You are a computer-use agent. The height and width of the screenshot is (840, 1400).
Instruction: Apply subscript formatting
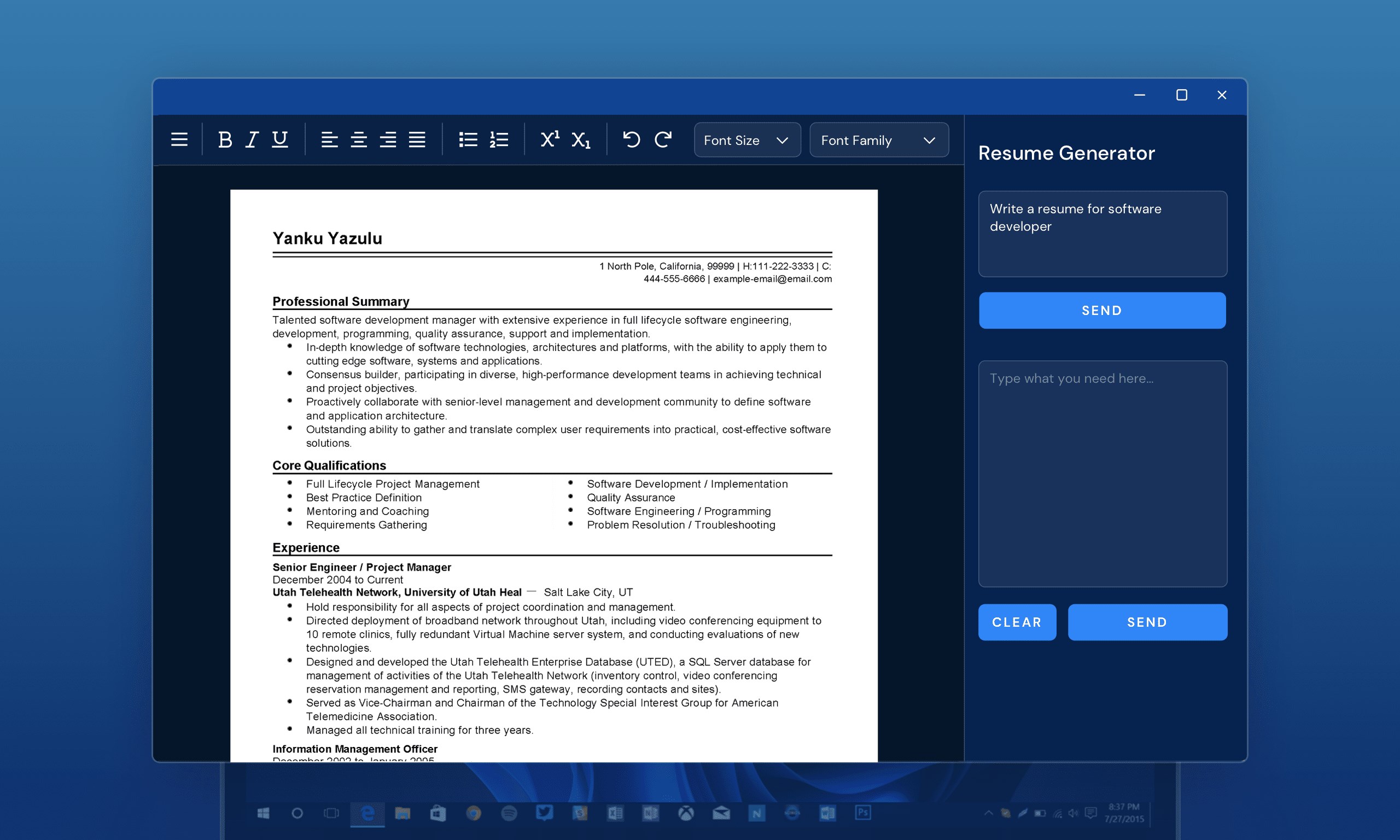(x=581, y=141)
